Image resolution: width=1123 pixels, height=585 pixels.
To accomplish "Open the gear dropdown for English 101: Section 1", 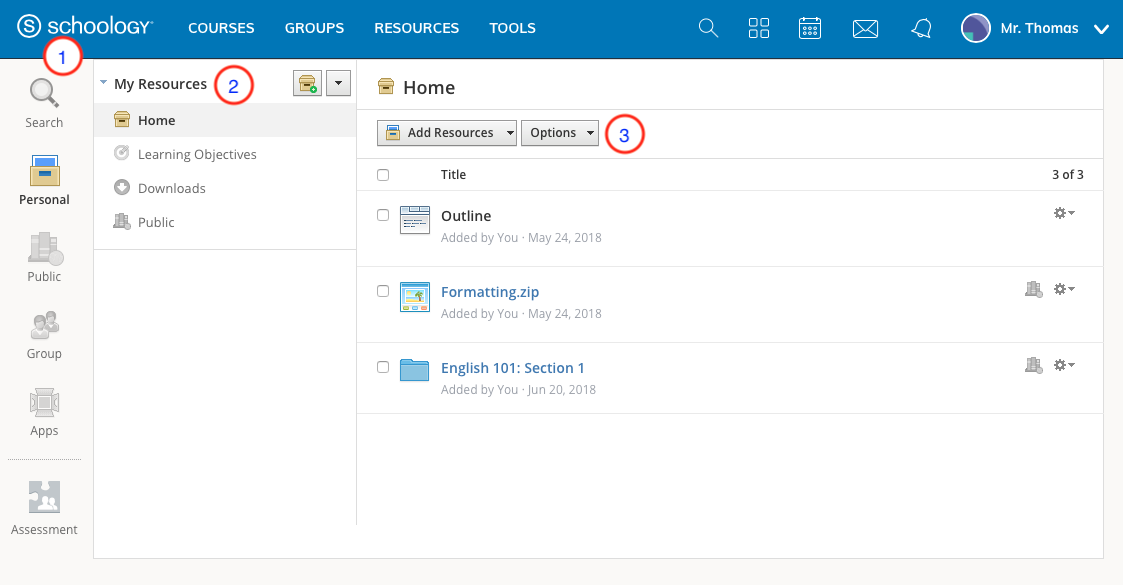I will [1064, 365].
